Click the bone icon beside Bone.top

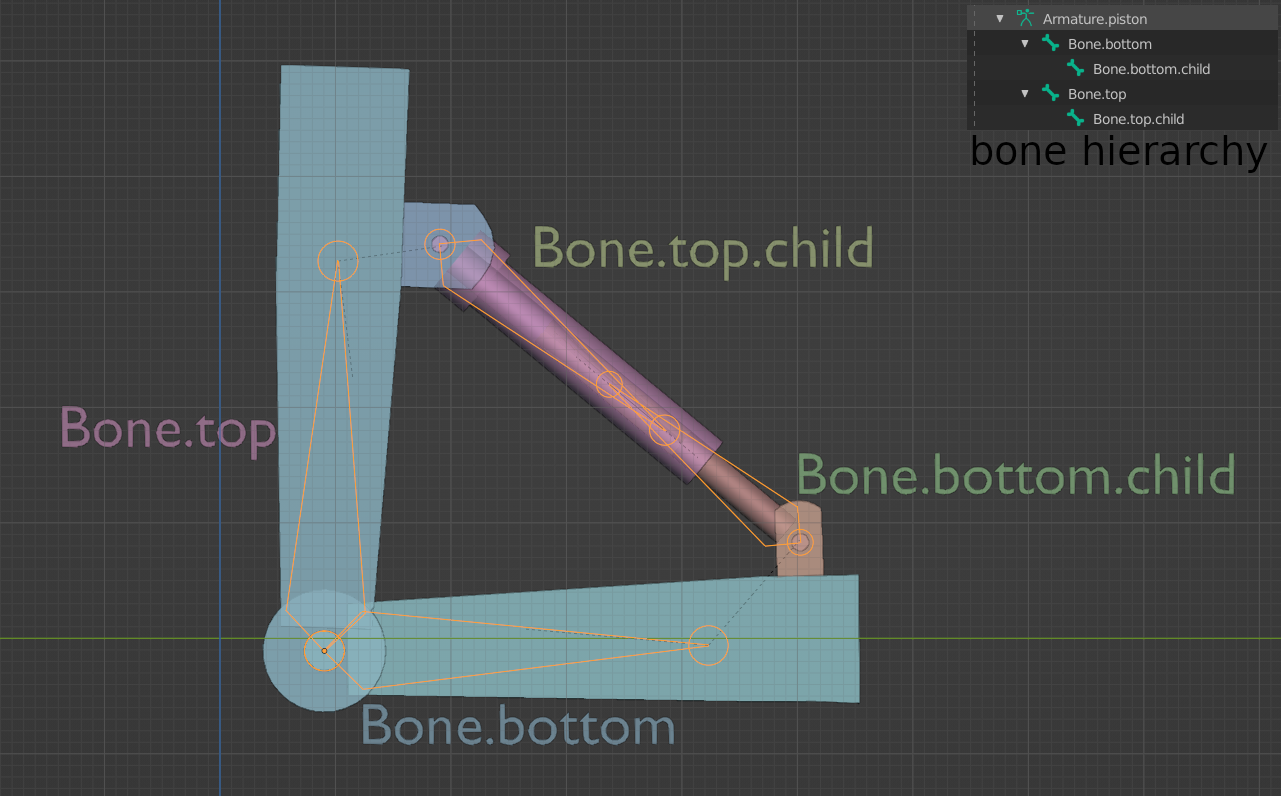tap(1049, 93)
